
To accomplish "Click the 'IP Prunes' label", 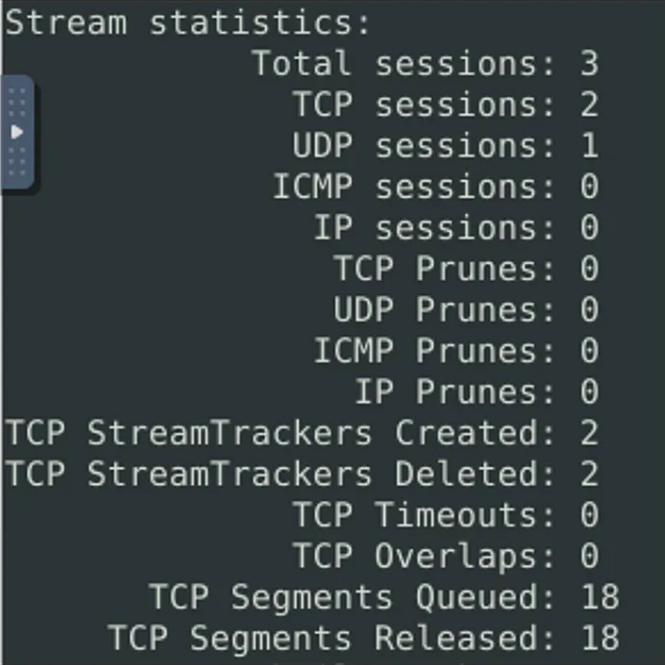I will (454, 392).
